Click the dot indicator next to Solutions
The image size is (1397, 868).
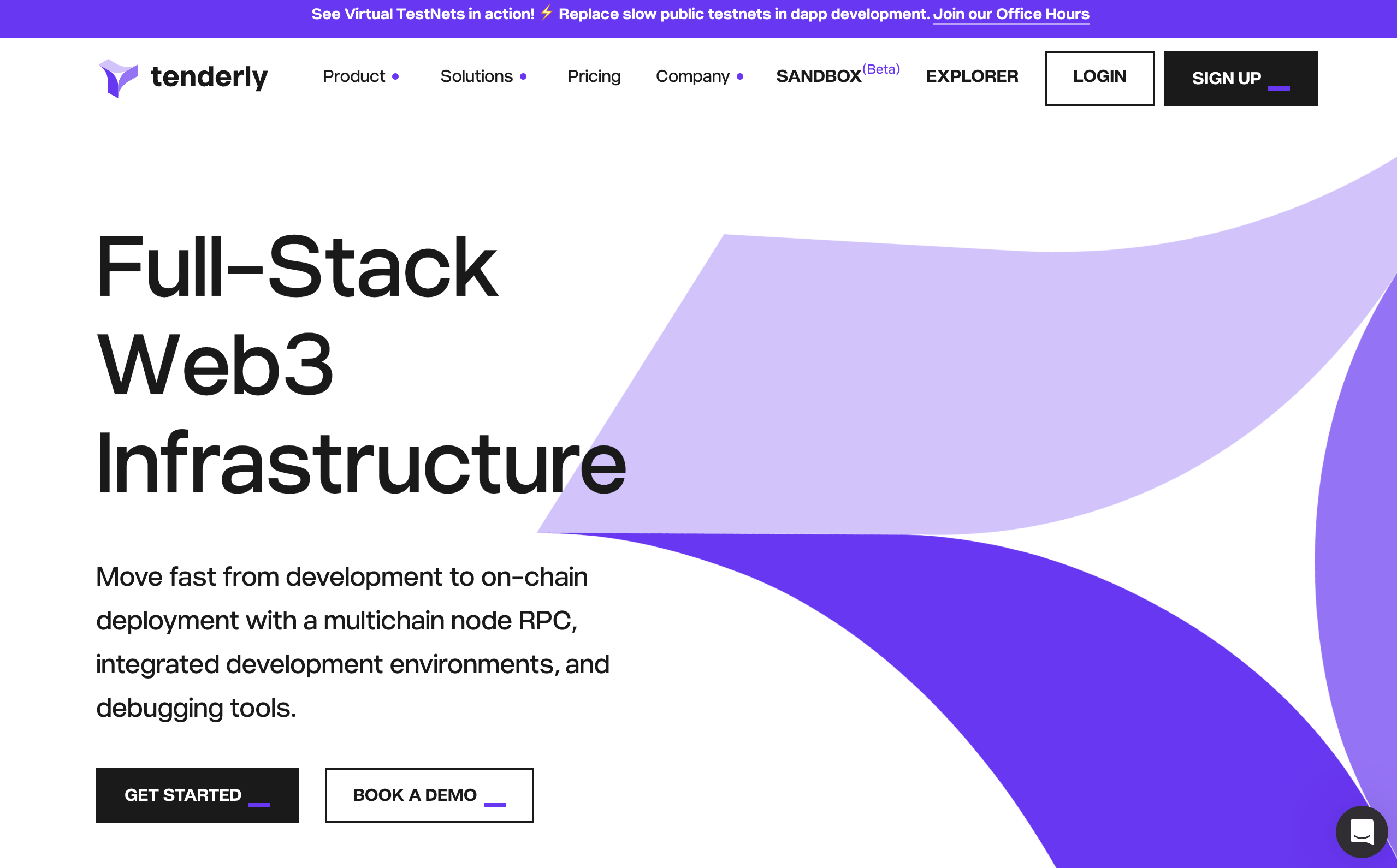pos(523,76)
